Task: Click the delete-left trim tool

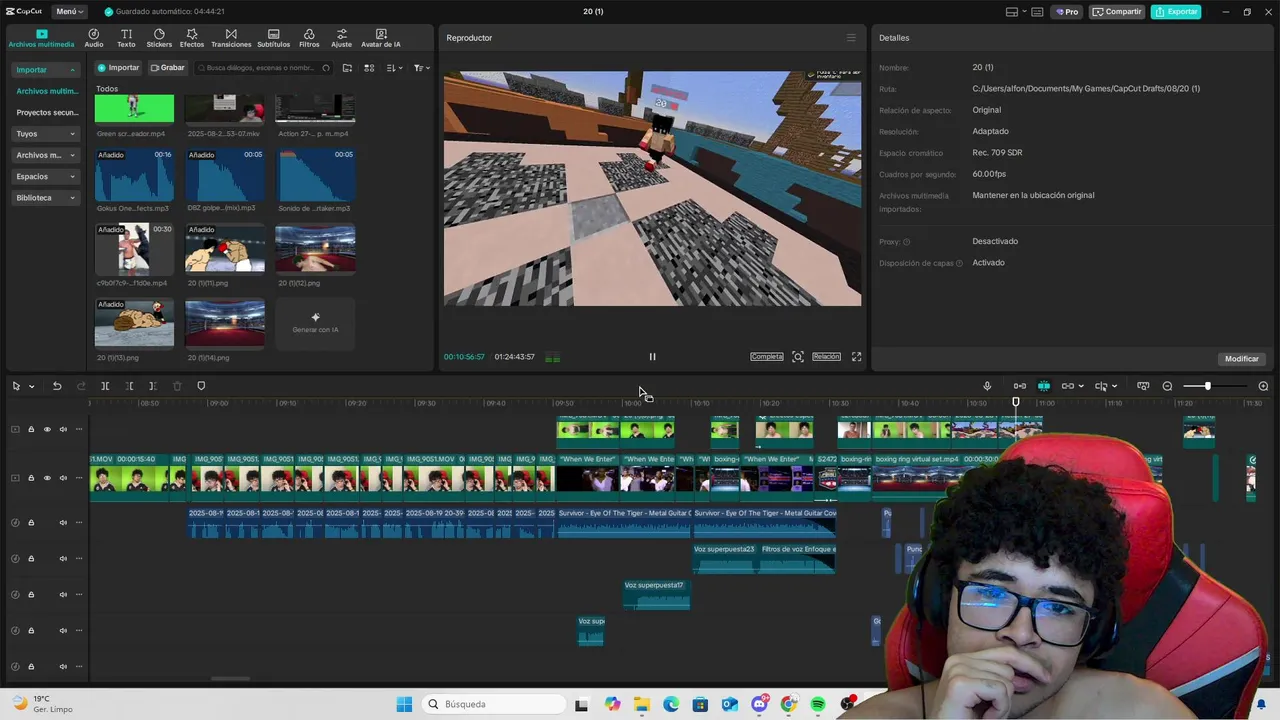Action: (x=129, y=386)
